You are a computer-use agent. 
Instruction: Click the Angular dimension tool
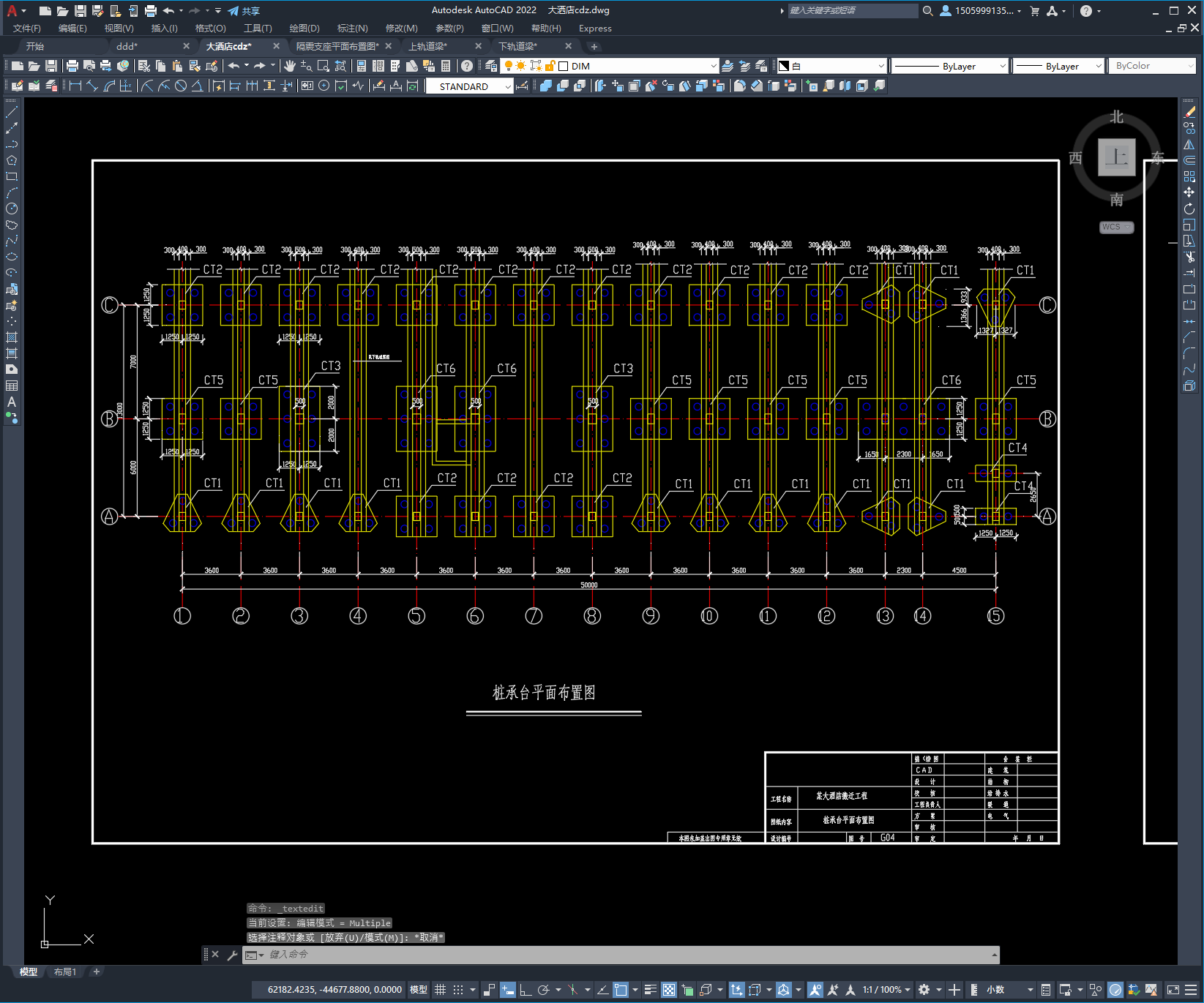pos(198,86)
